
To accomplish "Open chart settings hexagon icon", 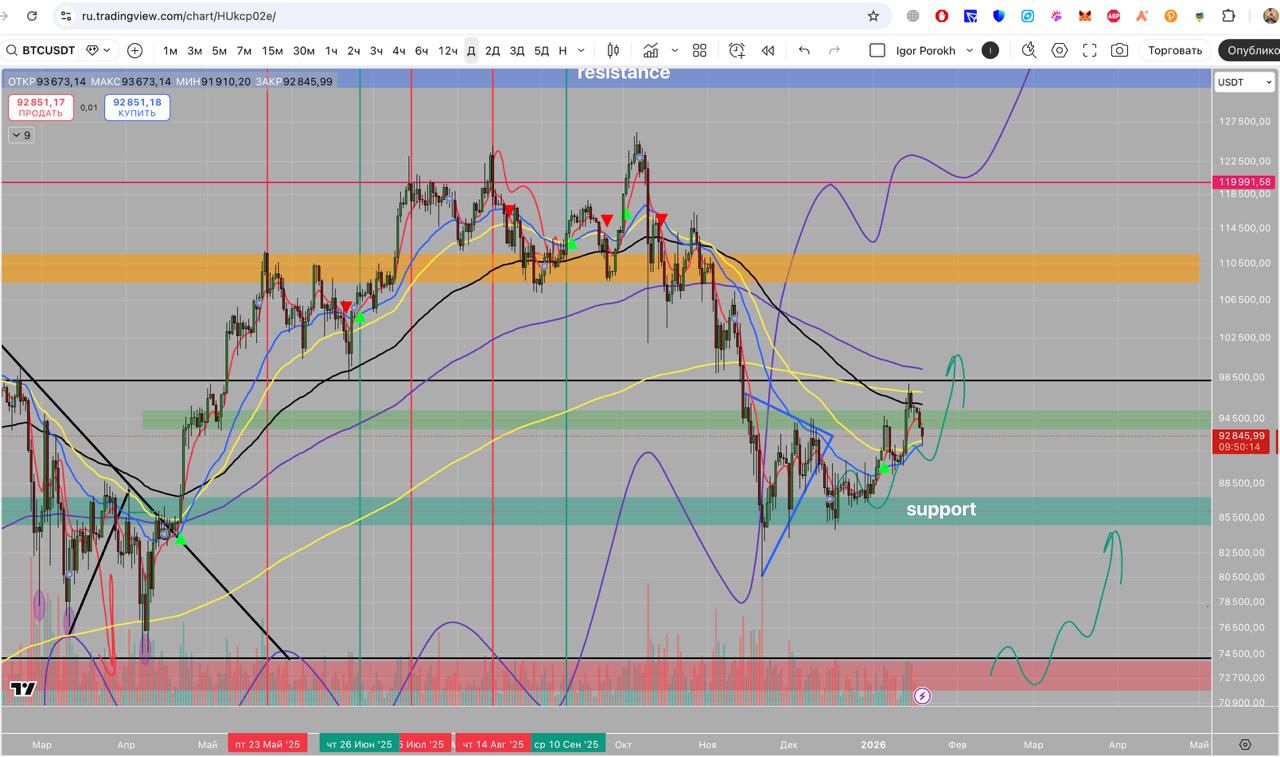I will click(x=1059, y=51).
